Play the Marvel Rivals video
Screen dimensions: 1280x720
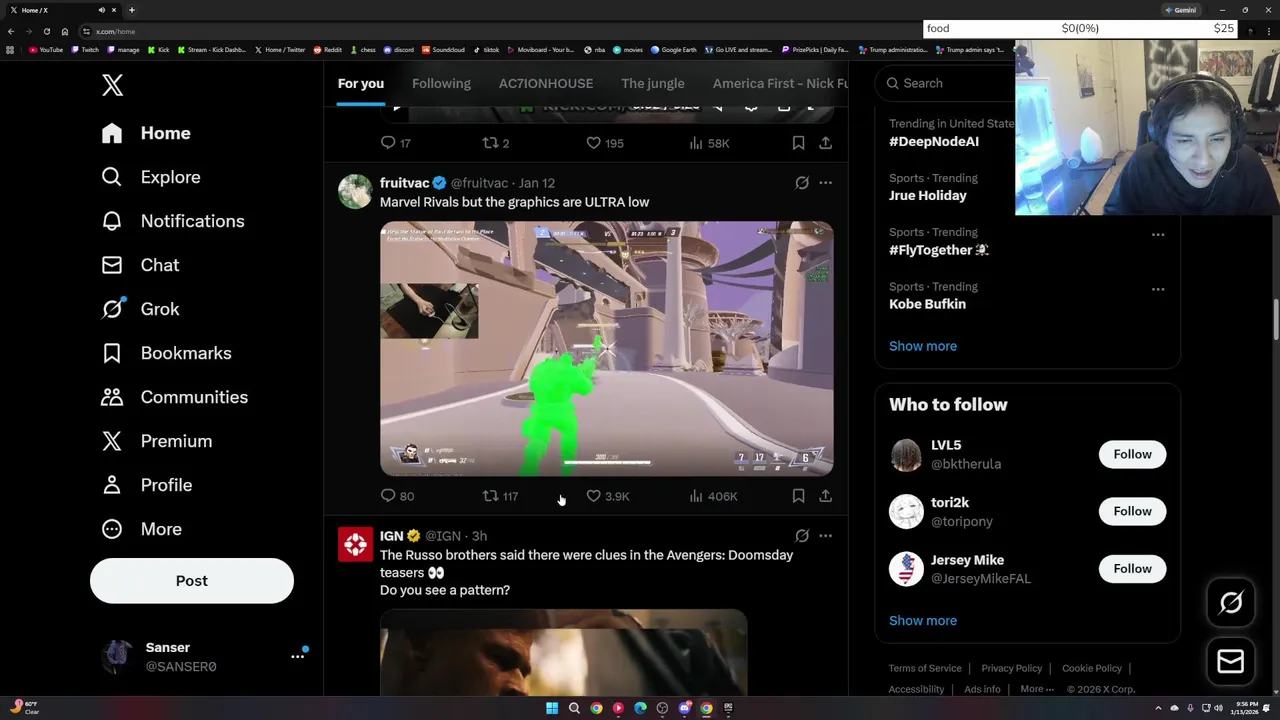[x=606, y=348]
